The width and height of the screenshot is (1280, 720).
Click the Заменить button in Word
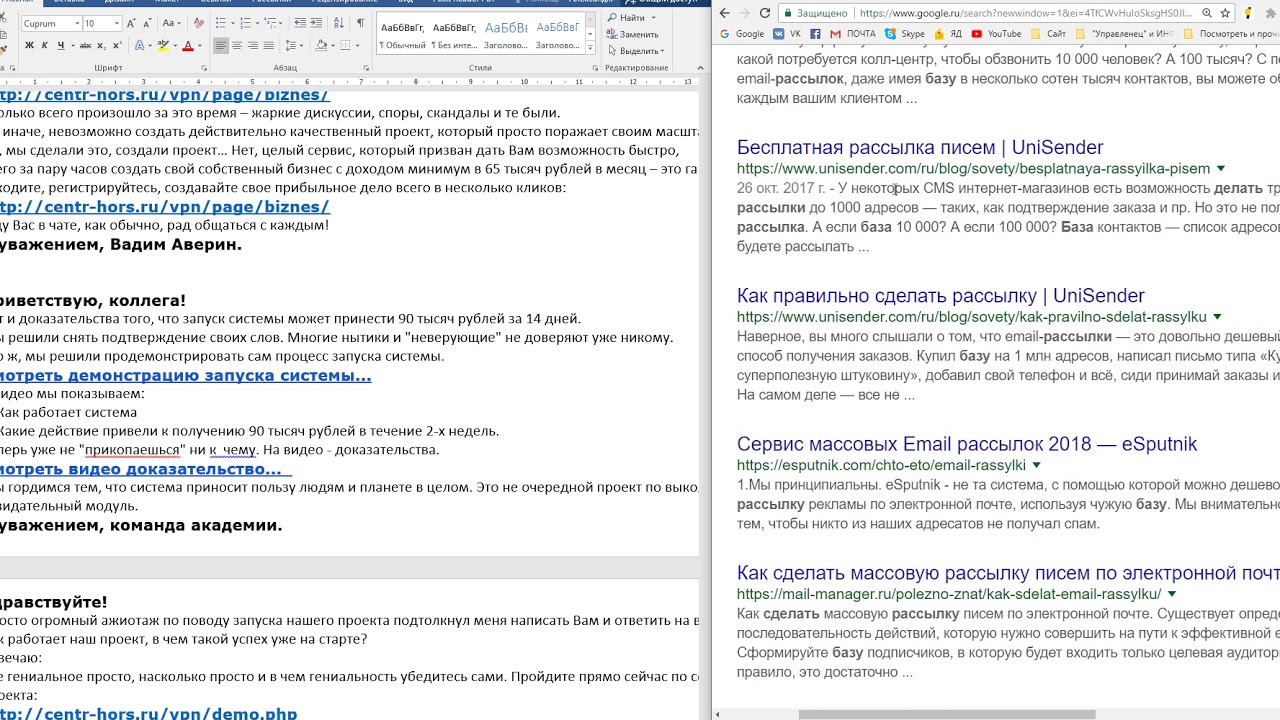[x=634, y=34]
